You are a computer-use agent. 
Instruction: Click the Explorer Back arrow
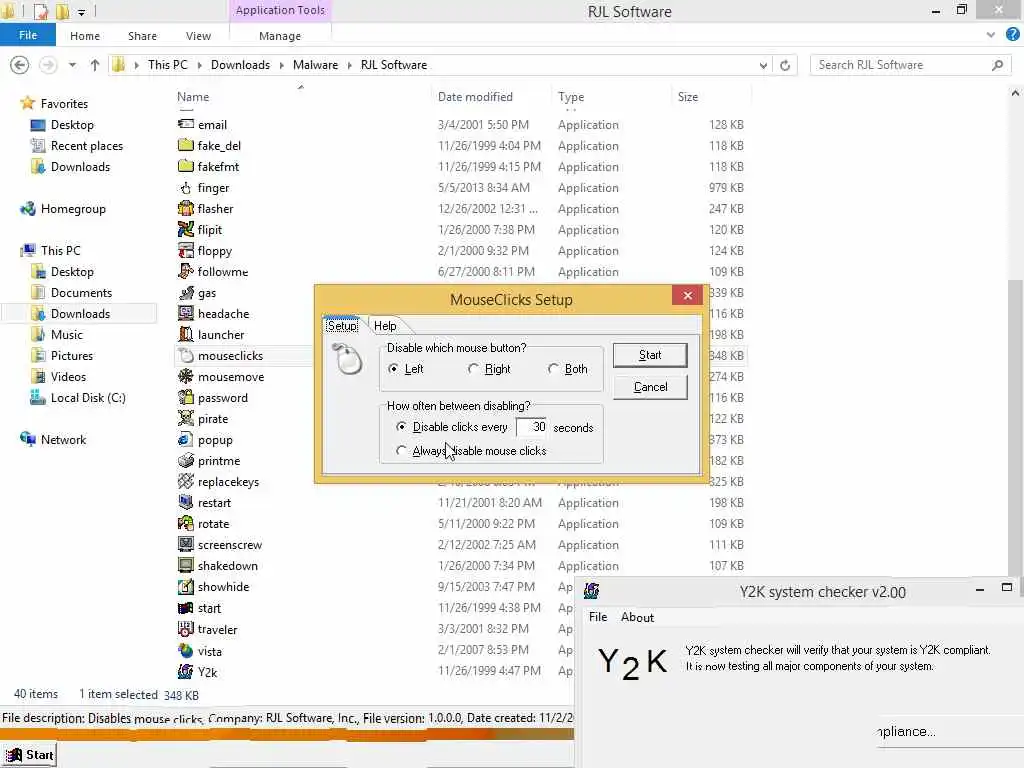point(20,65)
